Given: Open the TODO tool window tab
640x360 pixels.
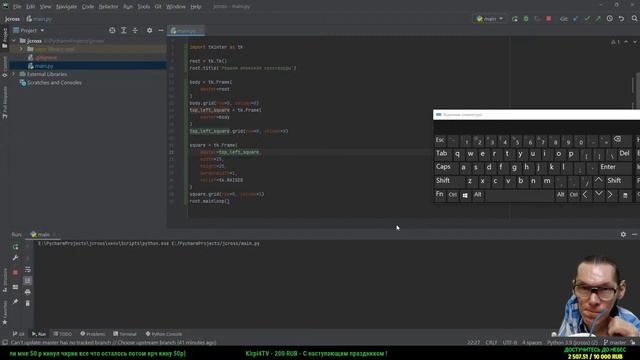Looking at the screenshot, I should click(62, 334).
